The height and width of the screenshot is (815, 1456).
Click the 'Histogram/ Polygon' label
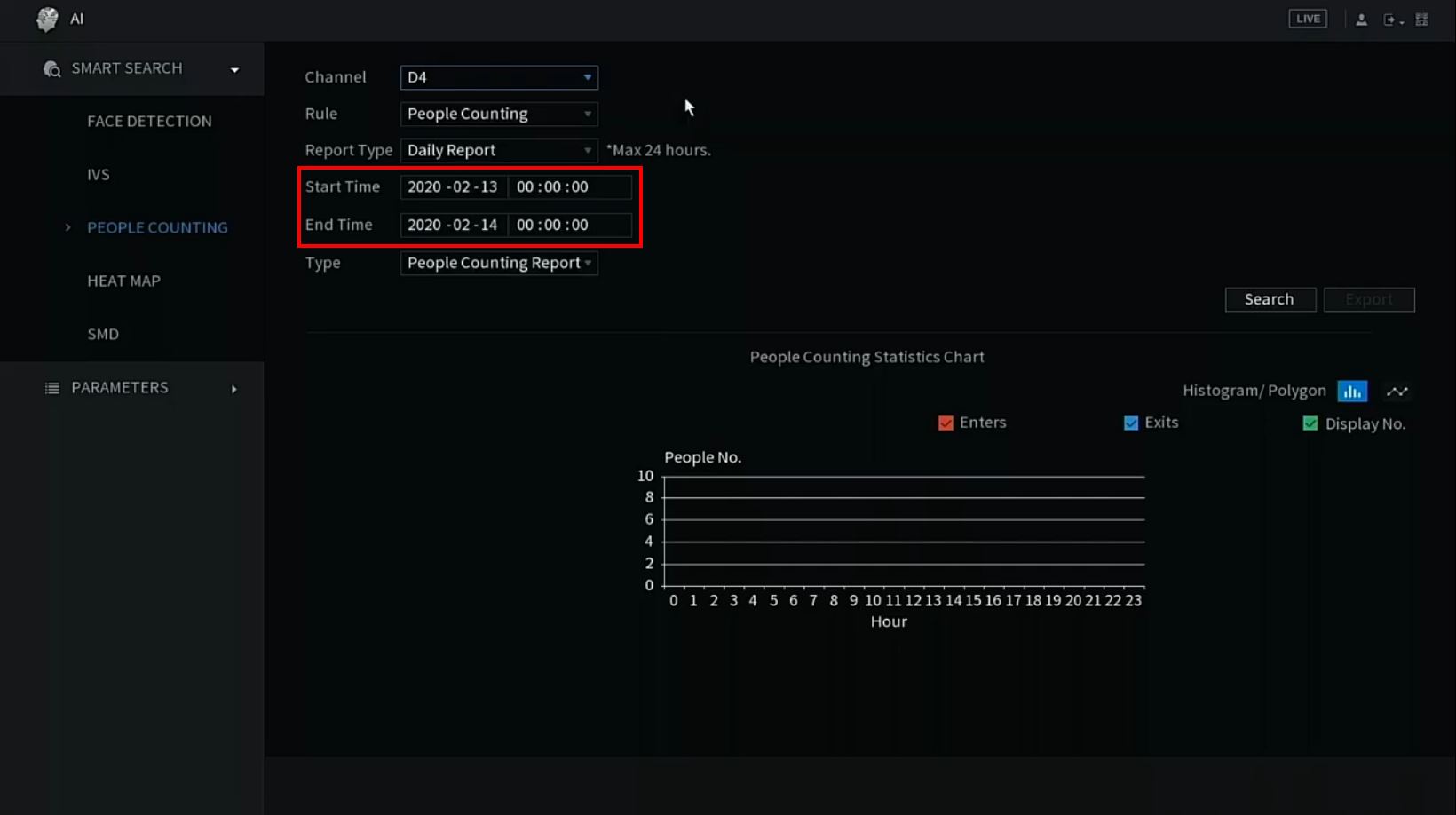(1254, 391)
